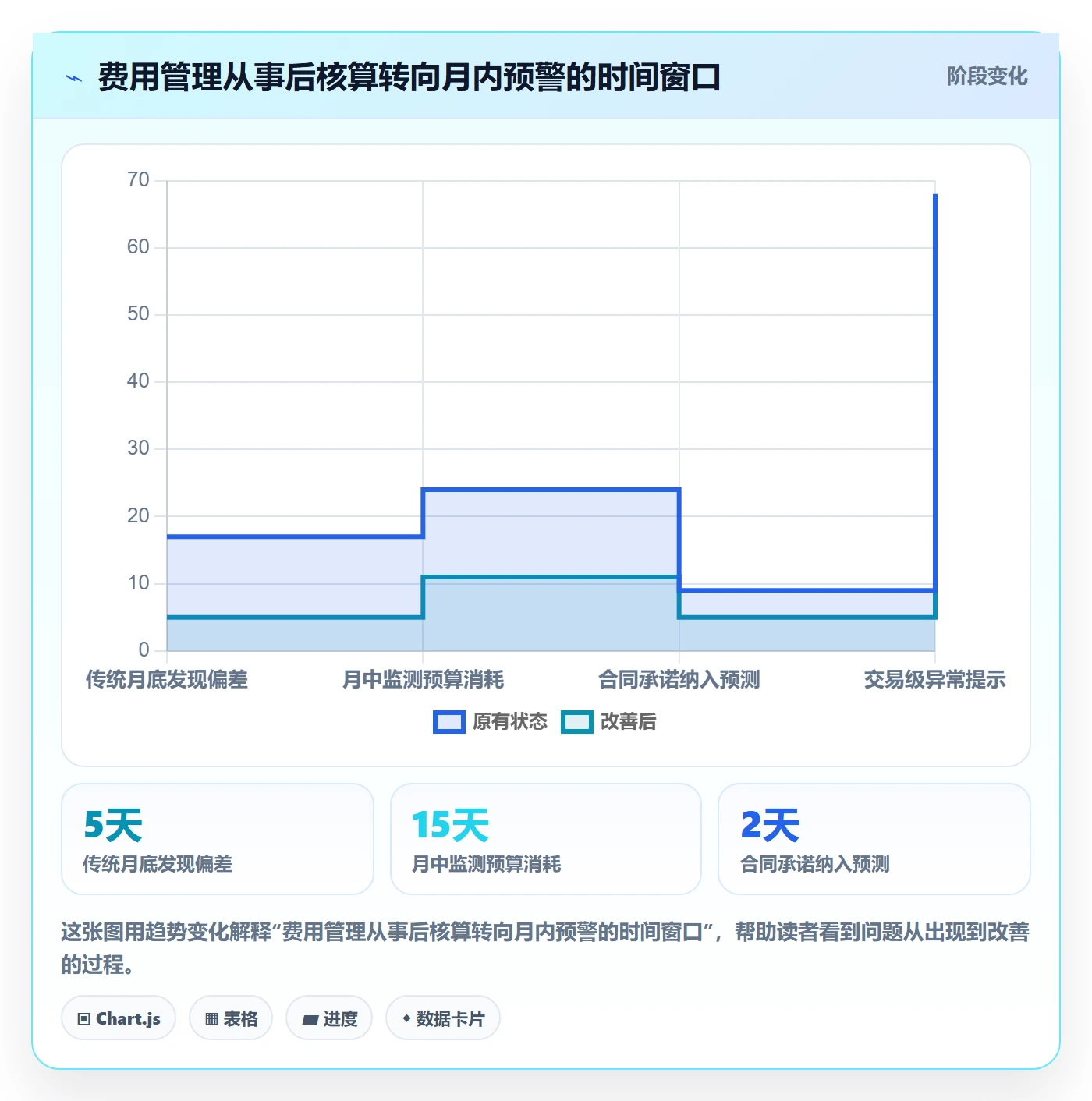Select the 数据卡片 tag chip
Screen dimensions: 1092x1101
tap(443, 1018)
